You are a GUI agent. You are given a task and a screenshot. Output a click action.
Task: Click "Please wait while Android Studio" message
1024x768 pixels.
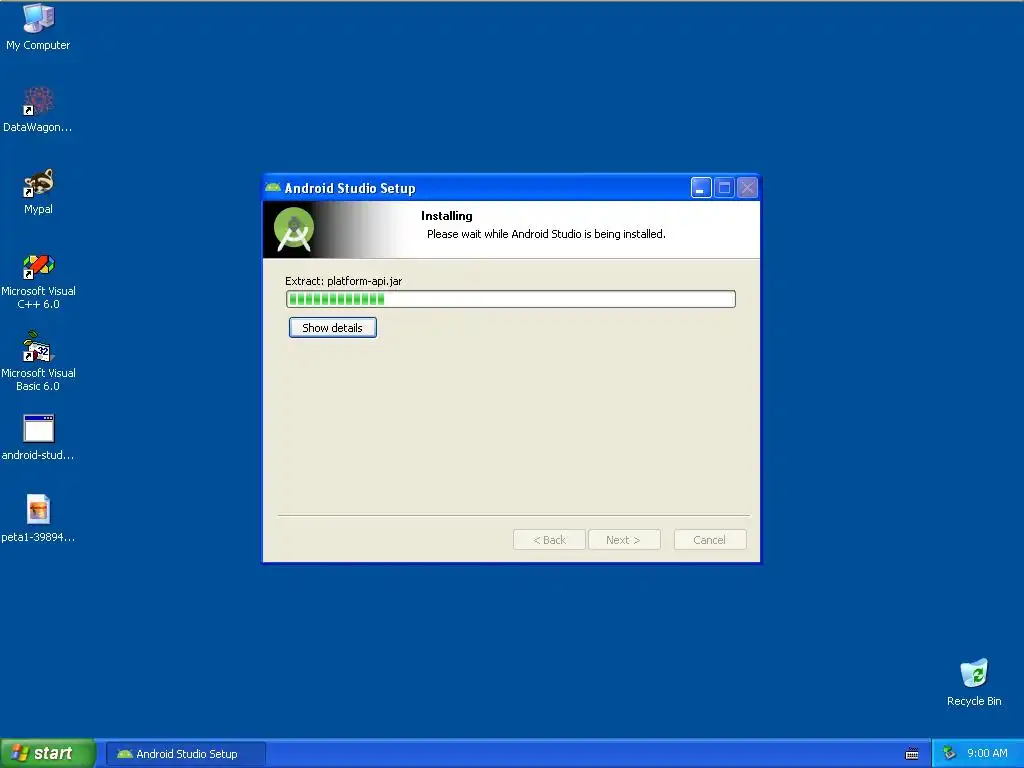pos(546,234)
